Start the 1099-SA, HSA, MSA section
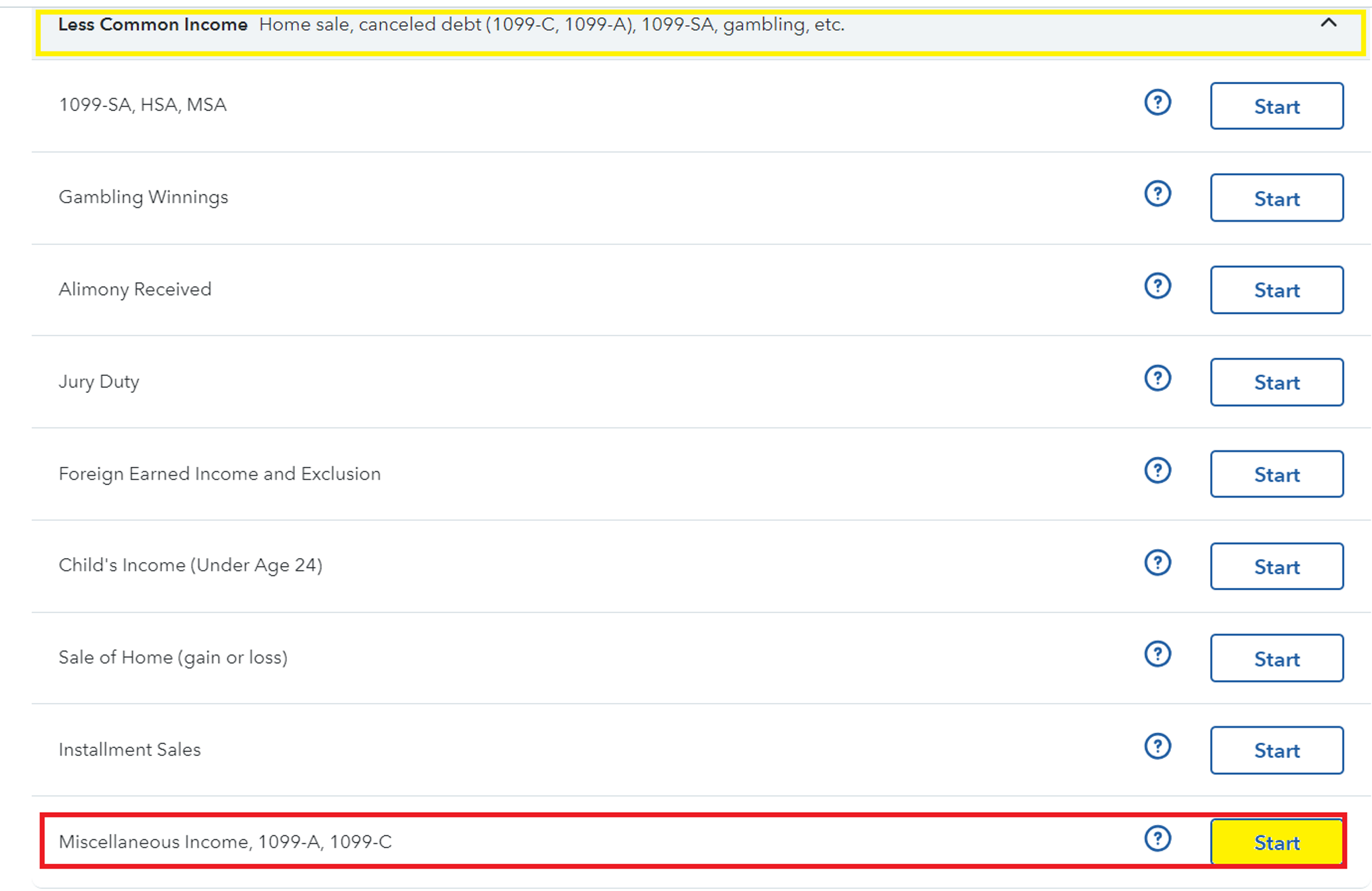 [1277, 106]
